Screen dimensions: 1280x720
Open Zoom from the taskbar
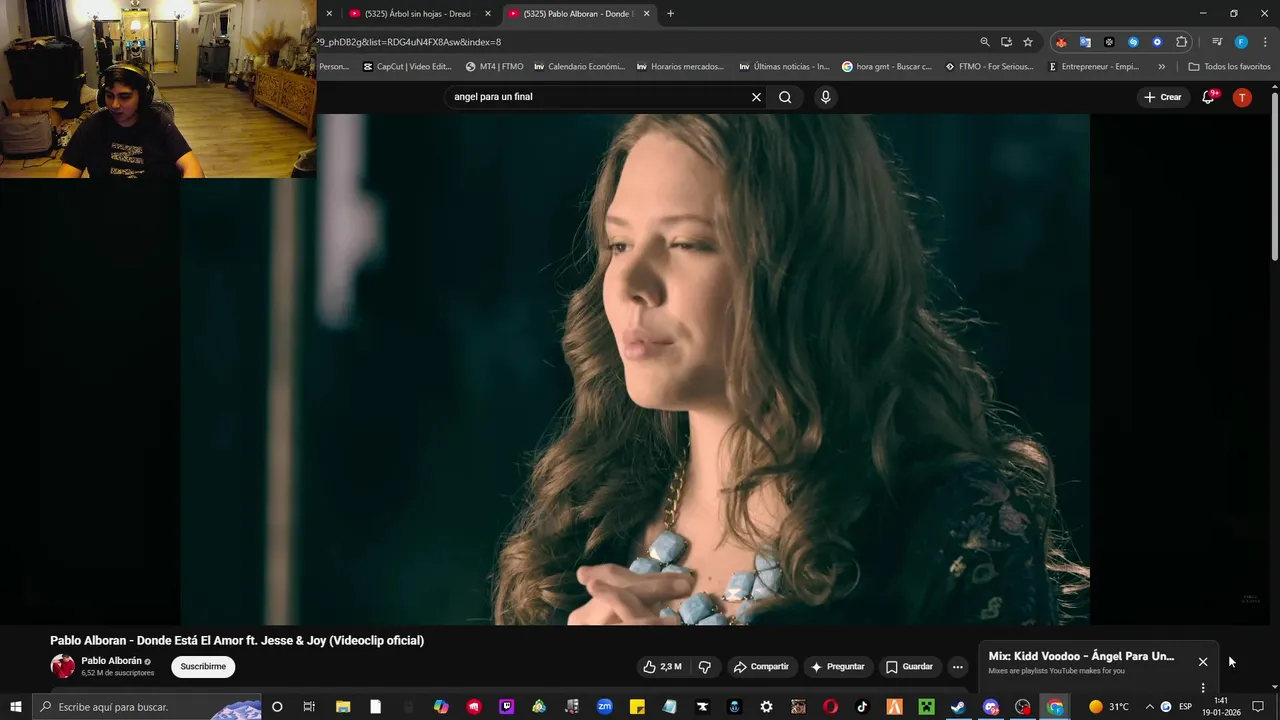click(604, 707)
